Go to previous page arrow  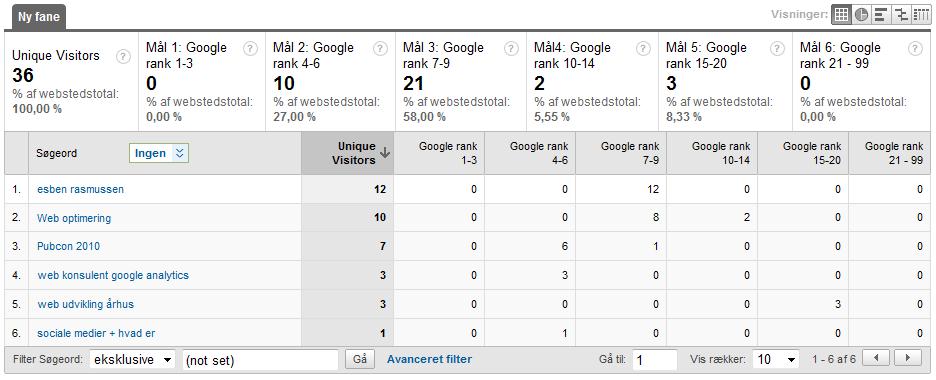click(876, 359)
